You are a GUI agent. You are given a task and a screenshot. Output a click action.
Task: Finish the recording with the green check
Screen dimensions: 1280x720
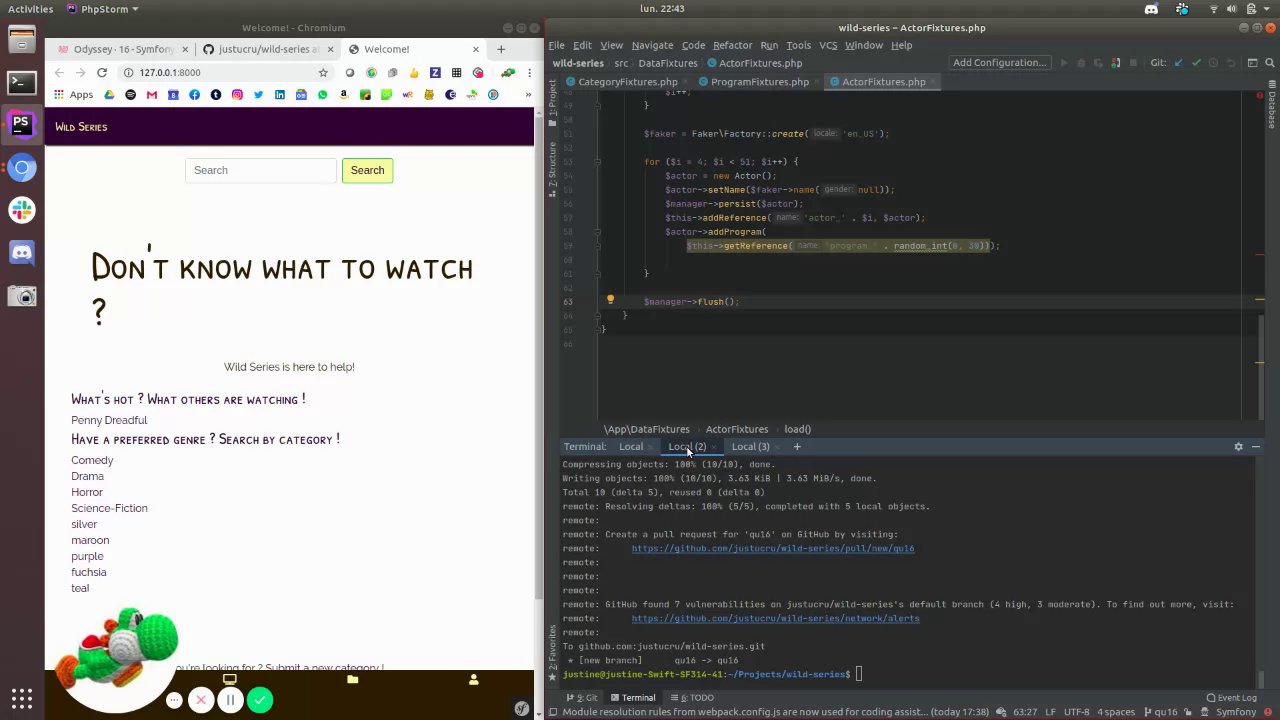coord(260,700)
